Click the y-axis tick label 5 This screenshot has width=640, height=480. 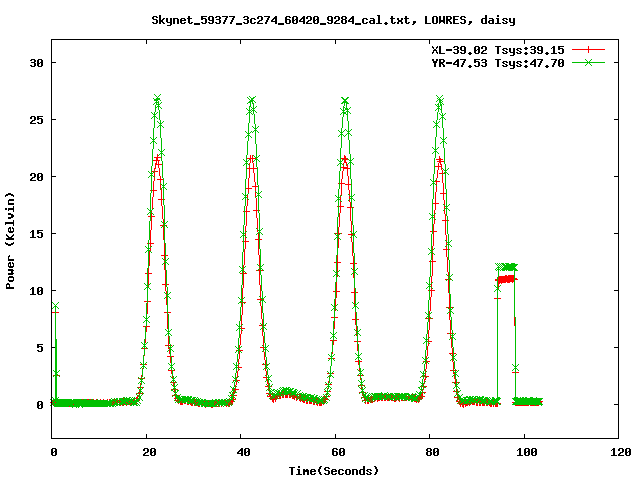40,348
